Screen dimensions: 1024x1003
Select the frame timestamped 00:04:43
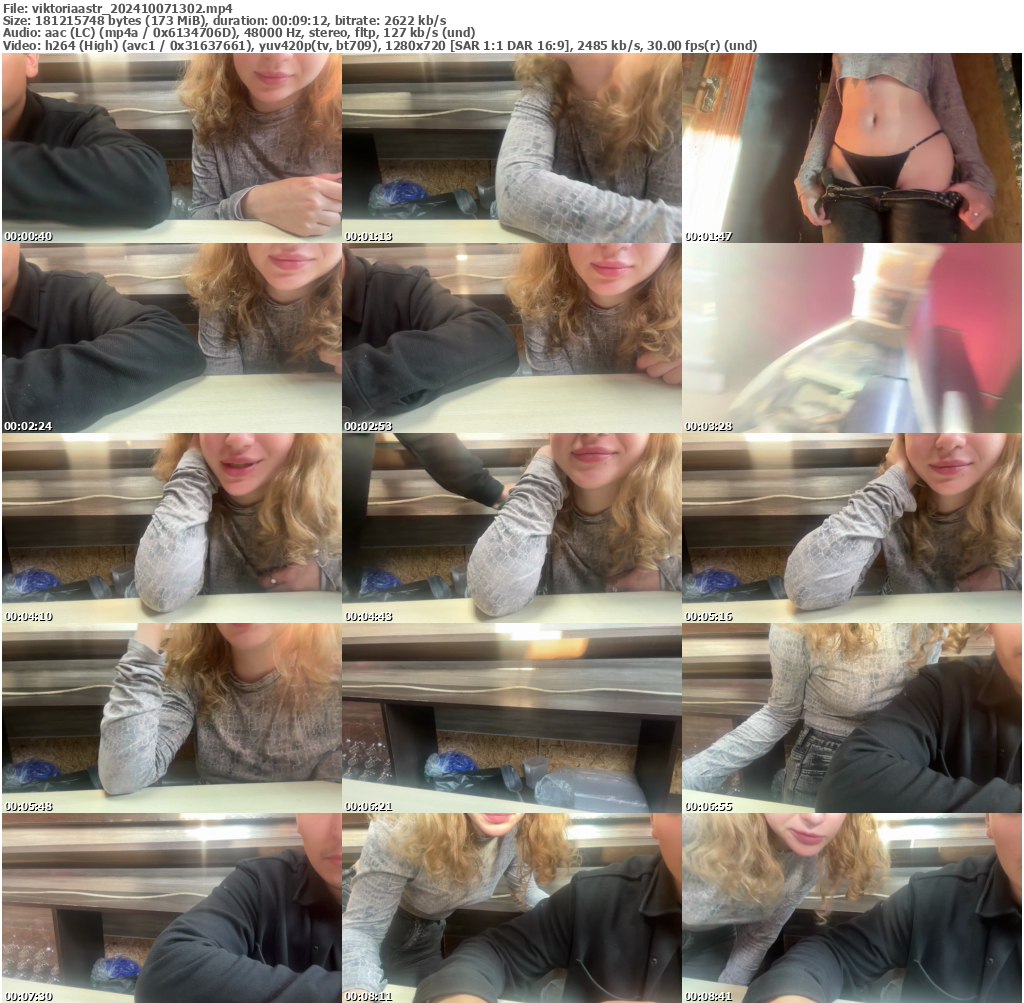pos(511,528)
